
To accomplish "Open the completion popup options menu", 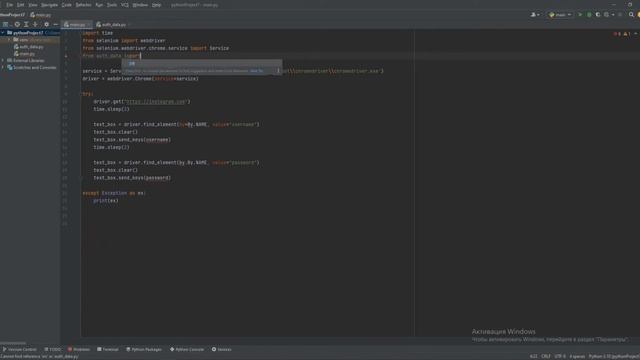I will pos(278,71).
